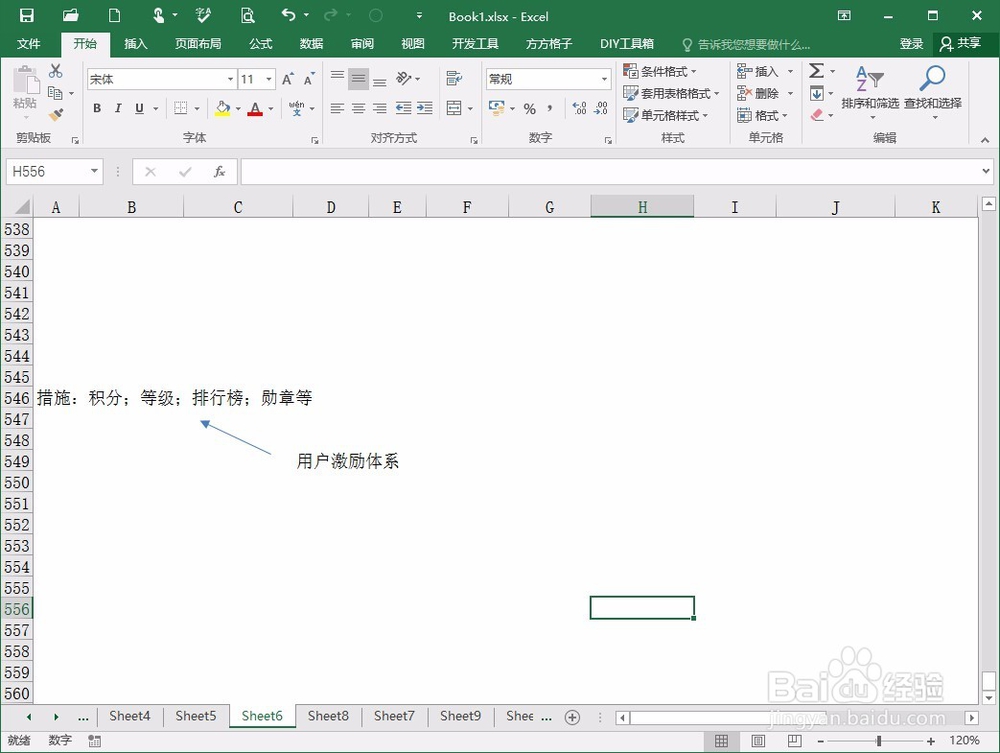Viewport: 1000px width, 753px height.
Task: Expand the formula bar
Action: pos(986,171)
